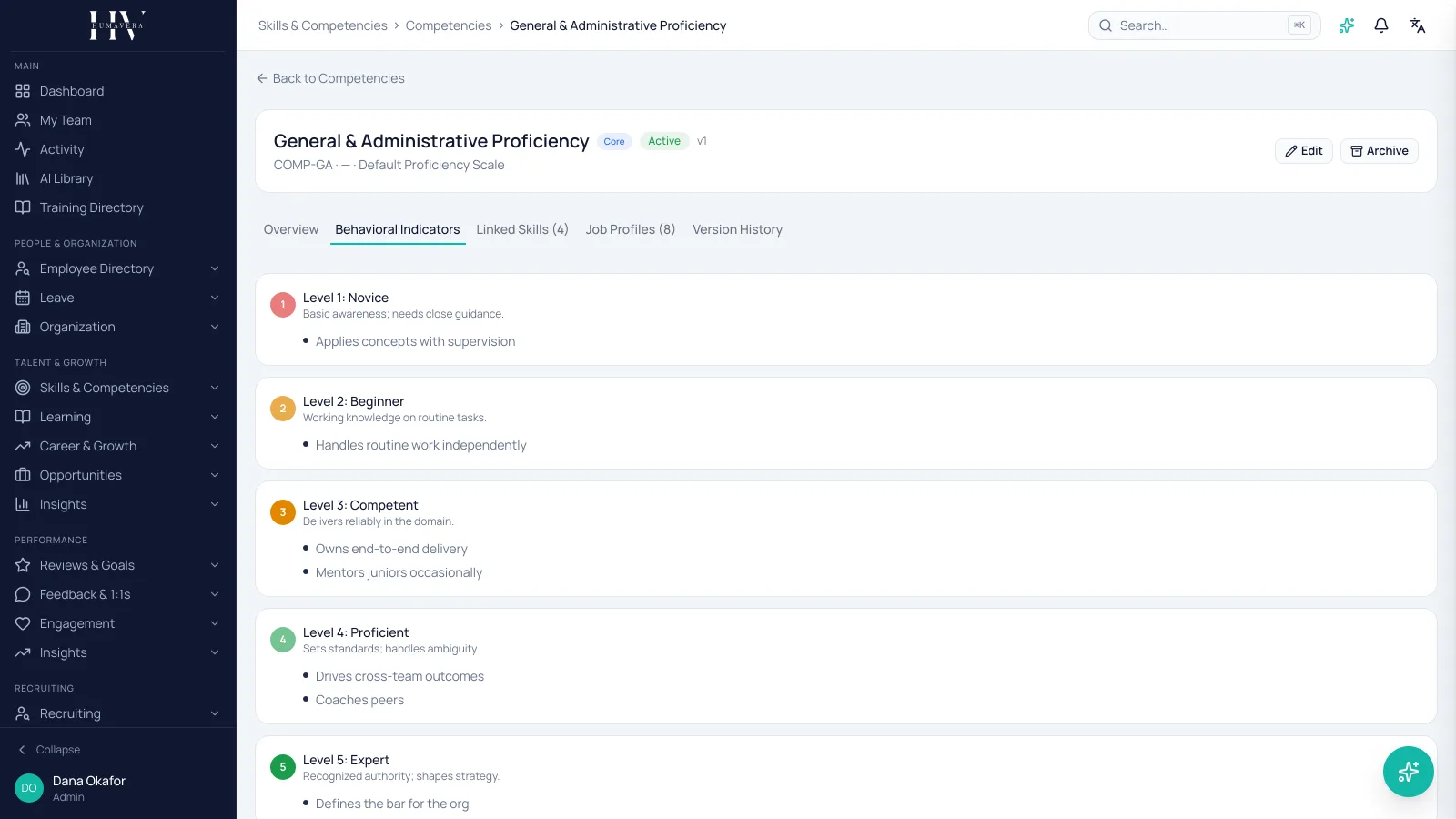
Task: Click 'Applies concepts with supervision' text
Action: [x=415, y=341]
